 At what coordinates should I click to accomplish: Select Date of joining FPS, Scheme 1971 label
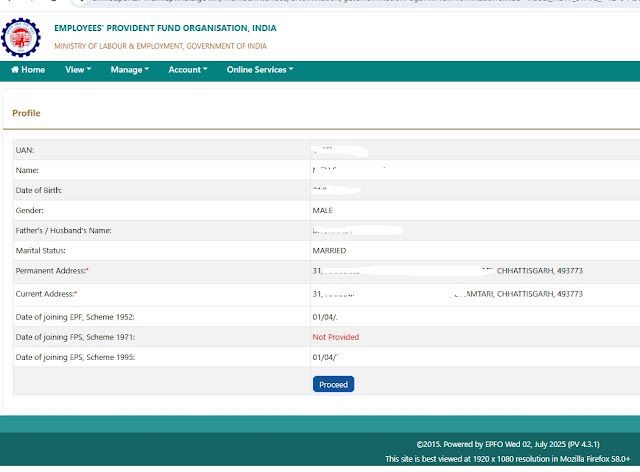click(x=75, y=337)
